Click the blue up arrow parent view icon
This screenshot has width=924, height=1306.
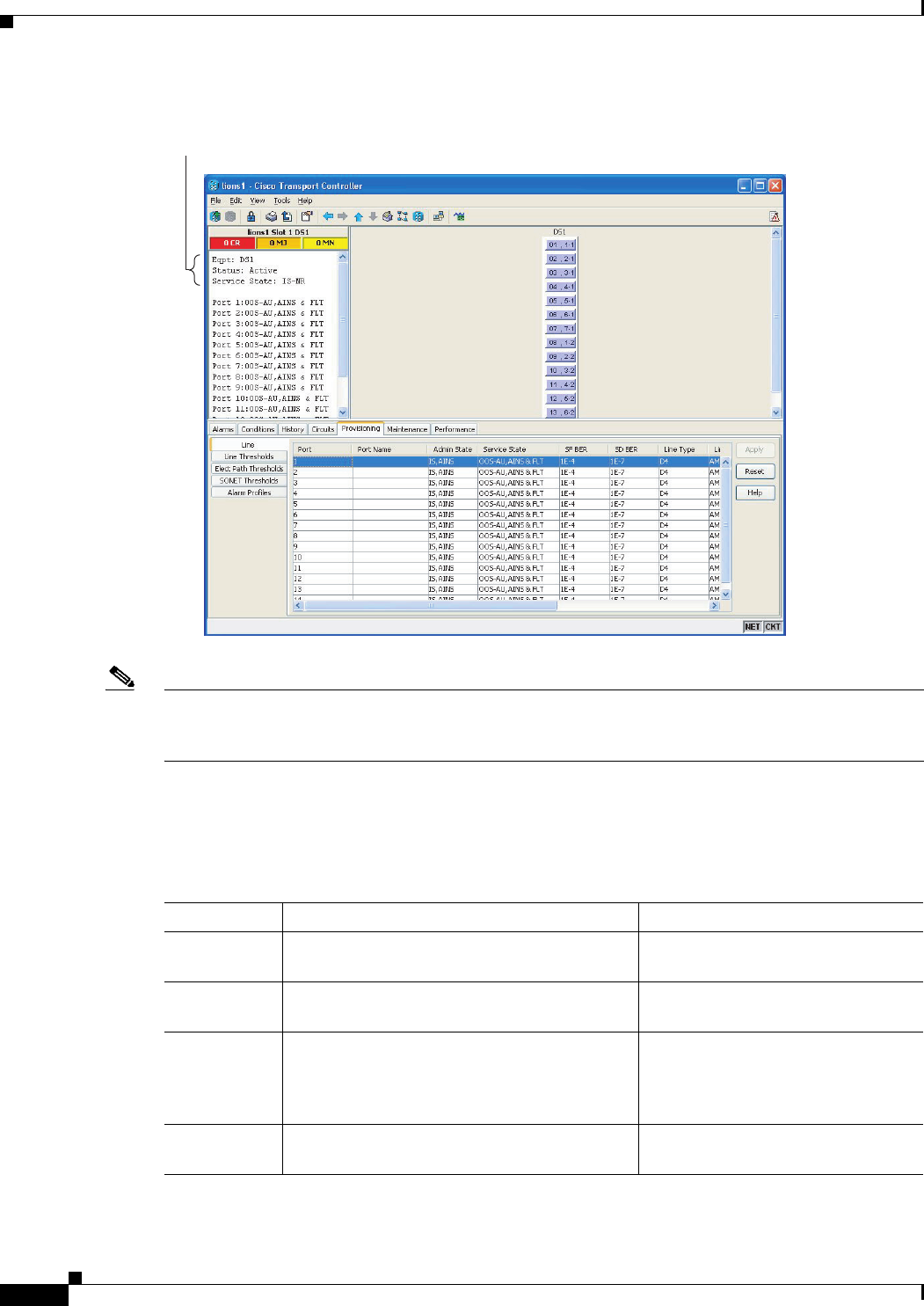point(359,216)
